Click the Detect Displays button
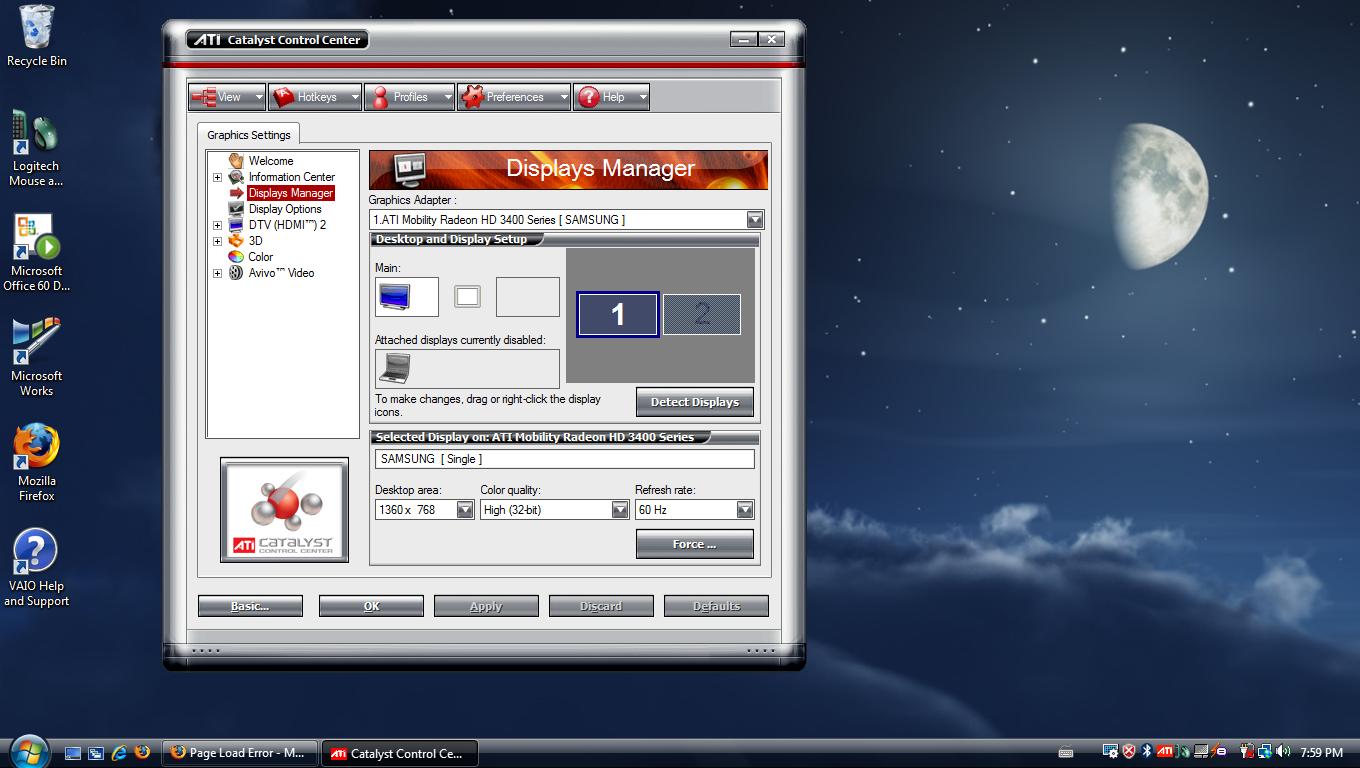This screenshot has width=1360, height=768. (x=695, y=402)
